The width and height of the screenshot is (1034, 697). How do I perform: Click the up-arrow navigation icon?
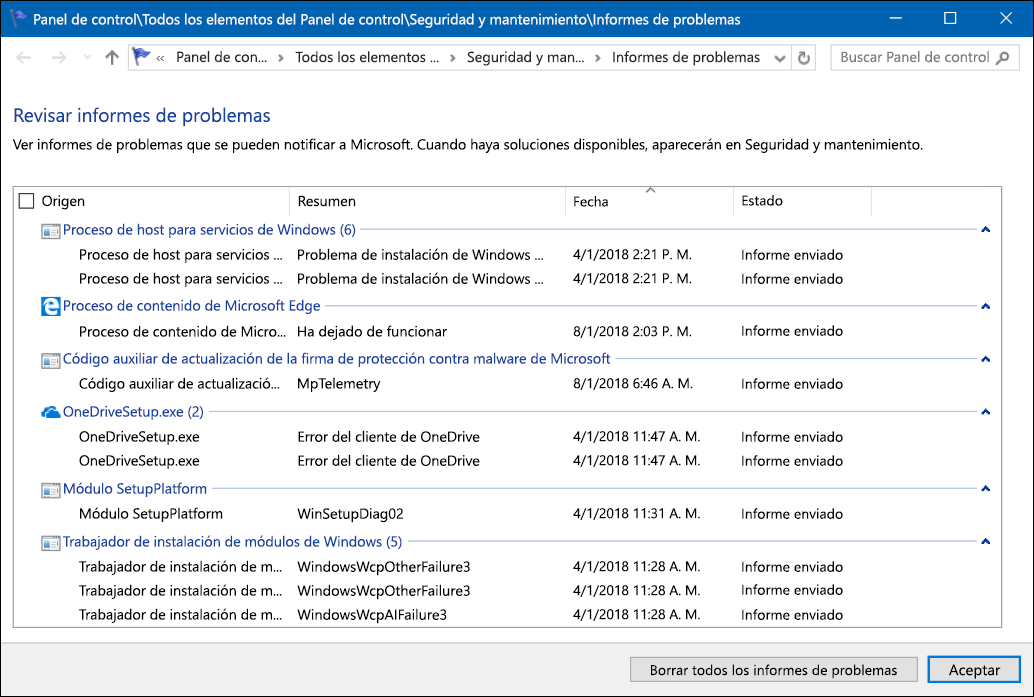[111, 57]
